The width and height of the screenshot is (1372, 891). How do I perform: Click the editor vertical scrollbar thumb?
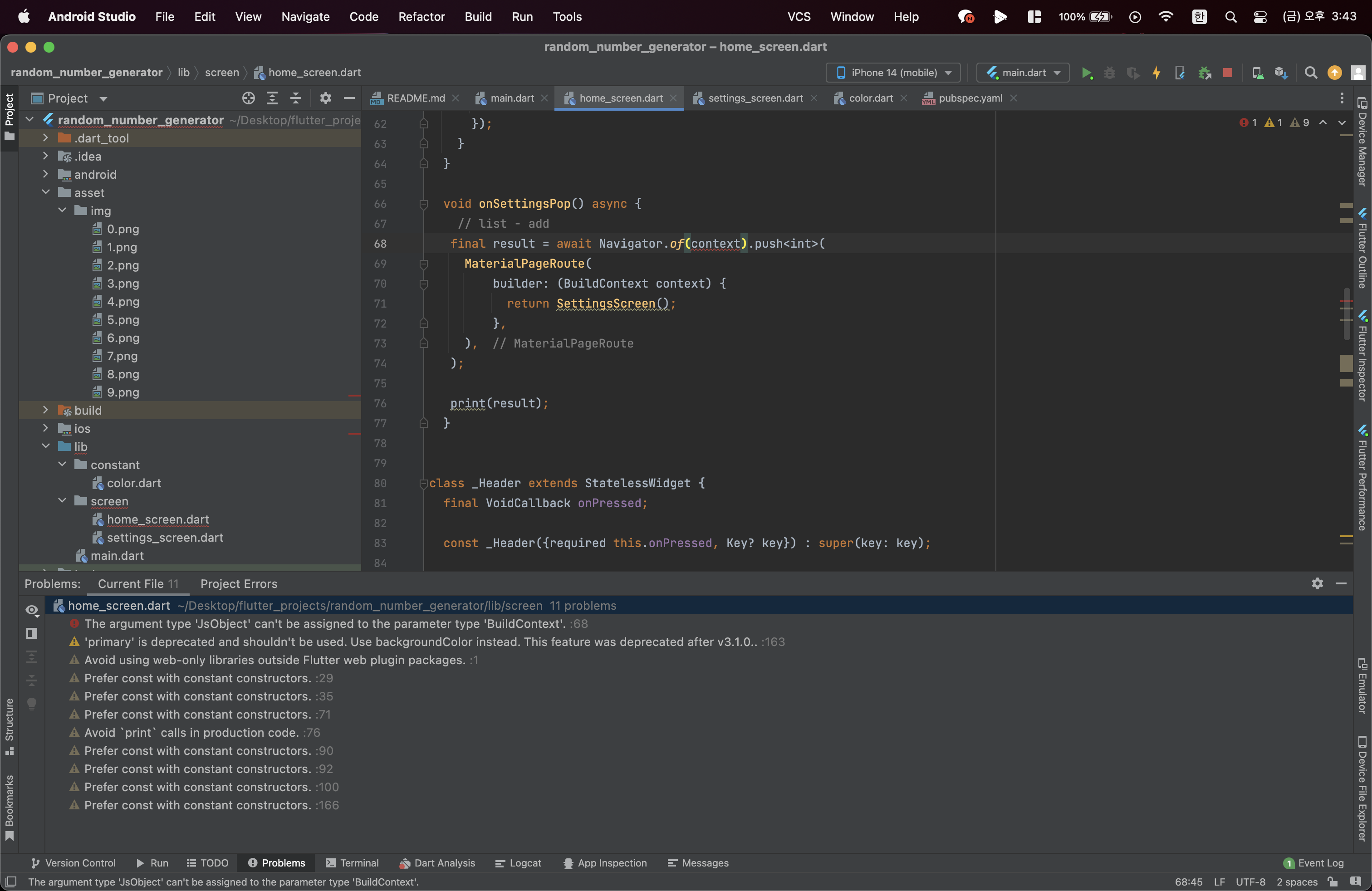click(1347, 314)
